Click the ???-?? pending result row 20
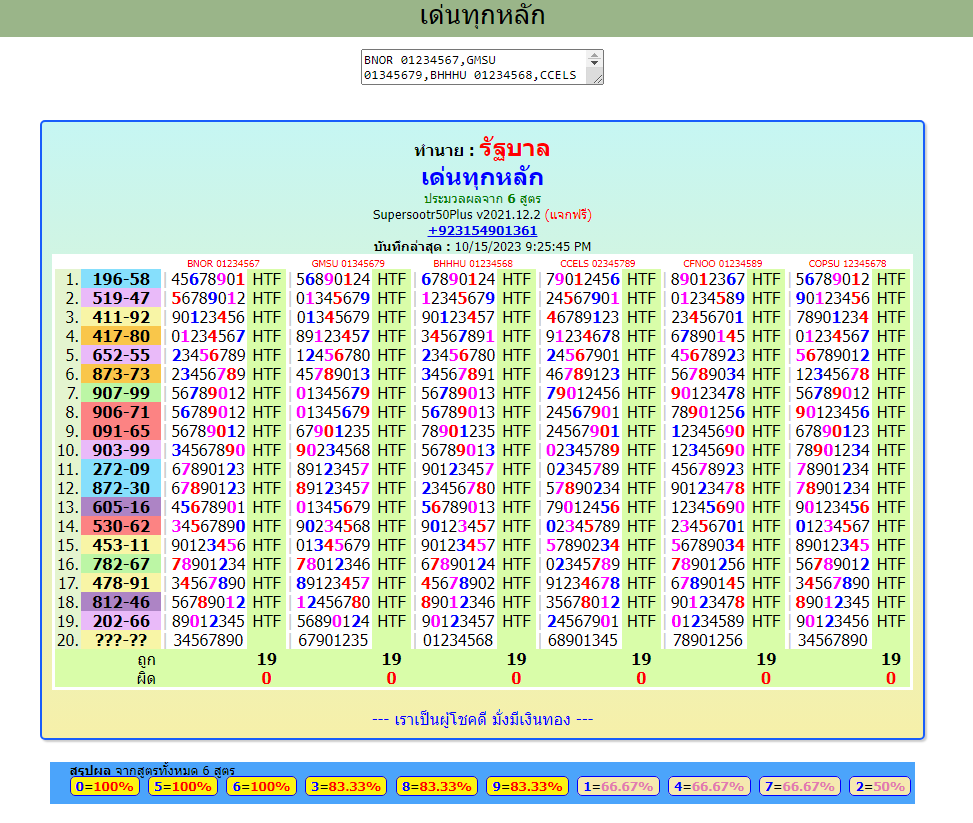 pyautogui.click(x=121, y=640)
